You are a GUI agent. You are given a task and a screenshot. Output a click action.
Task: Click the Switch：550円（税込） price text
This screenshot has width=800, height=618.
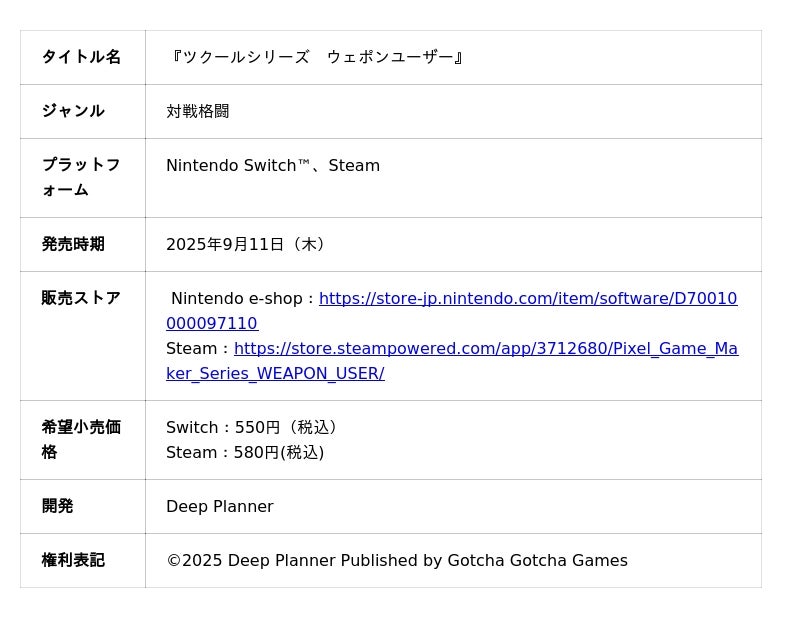coord(255,427)
